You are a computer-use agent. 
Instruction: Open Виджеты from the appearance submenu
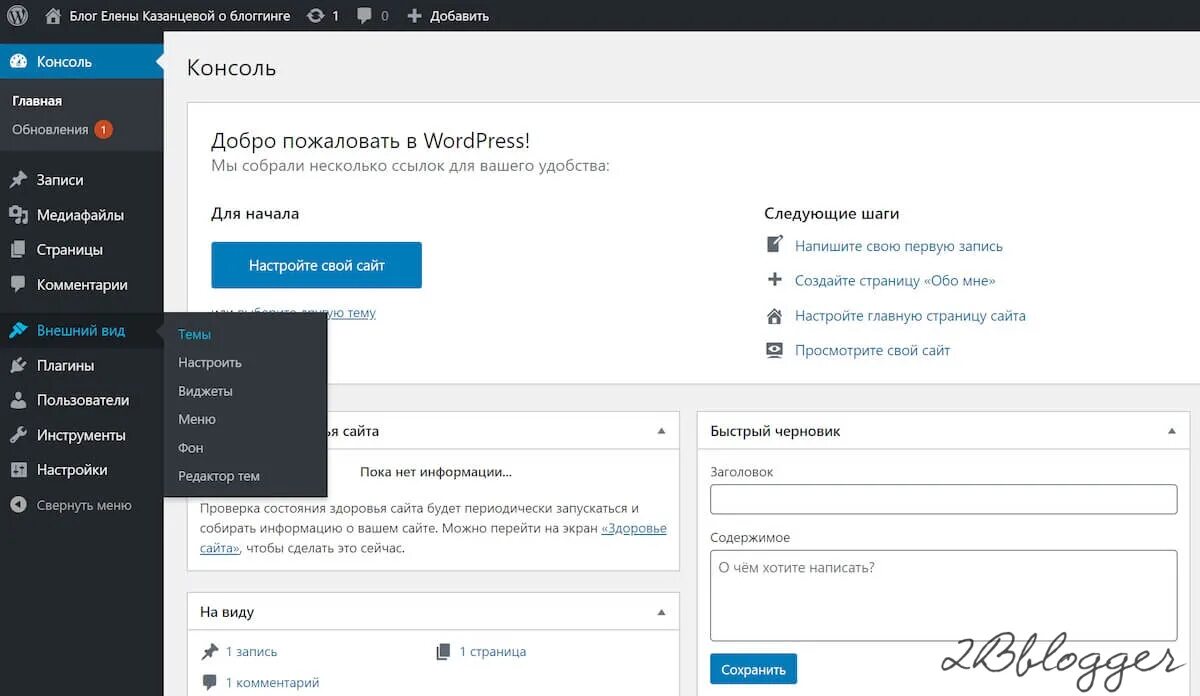(205, 391)
